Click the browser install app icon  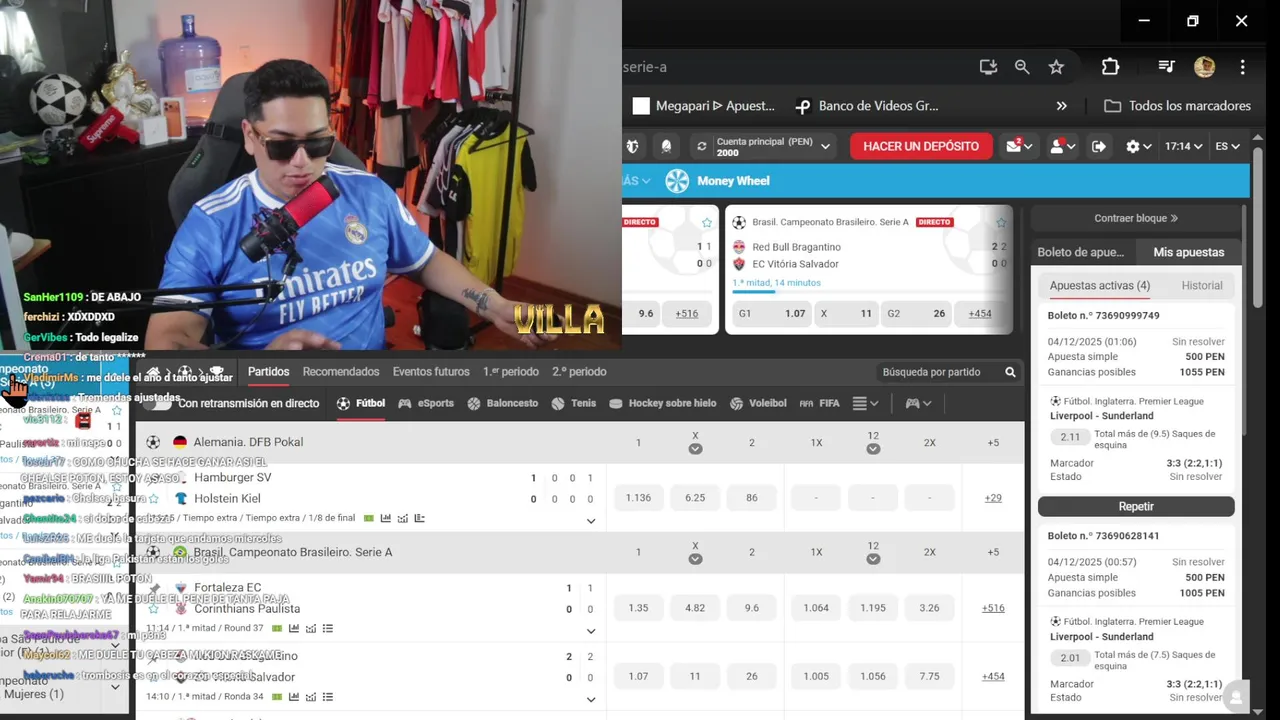988,67
